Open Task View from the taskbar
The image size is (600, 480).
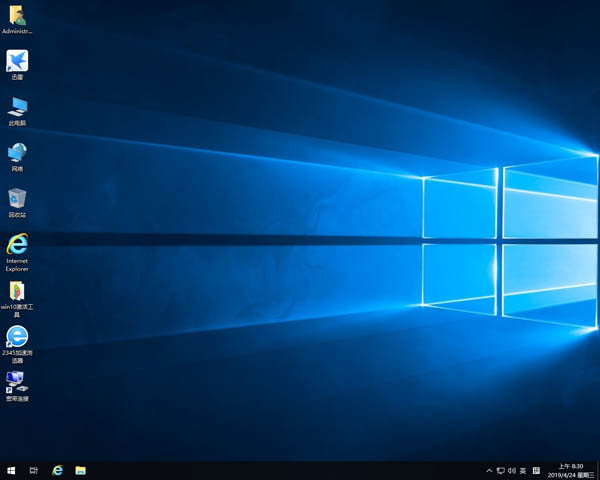tap(34, 470)
